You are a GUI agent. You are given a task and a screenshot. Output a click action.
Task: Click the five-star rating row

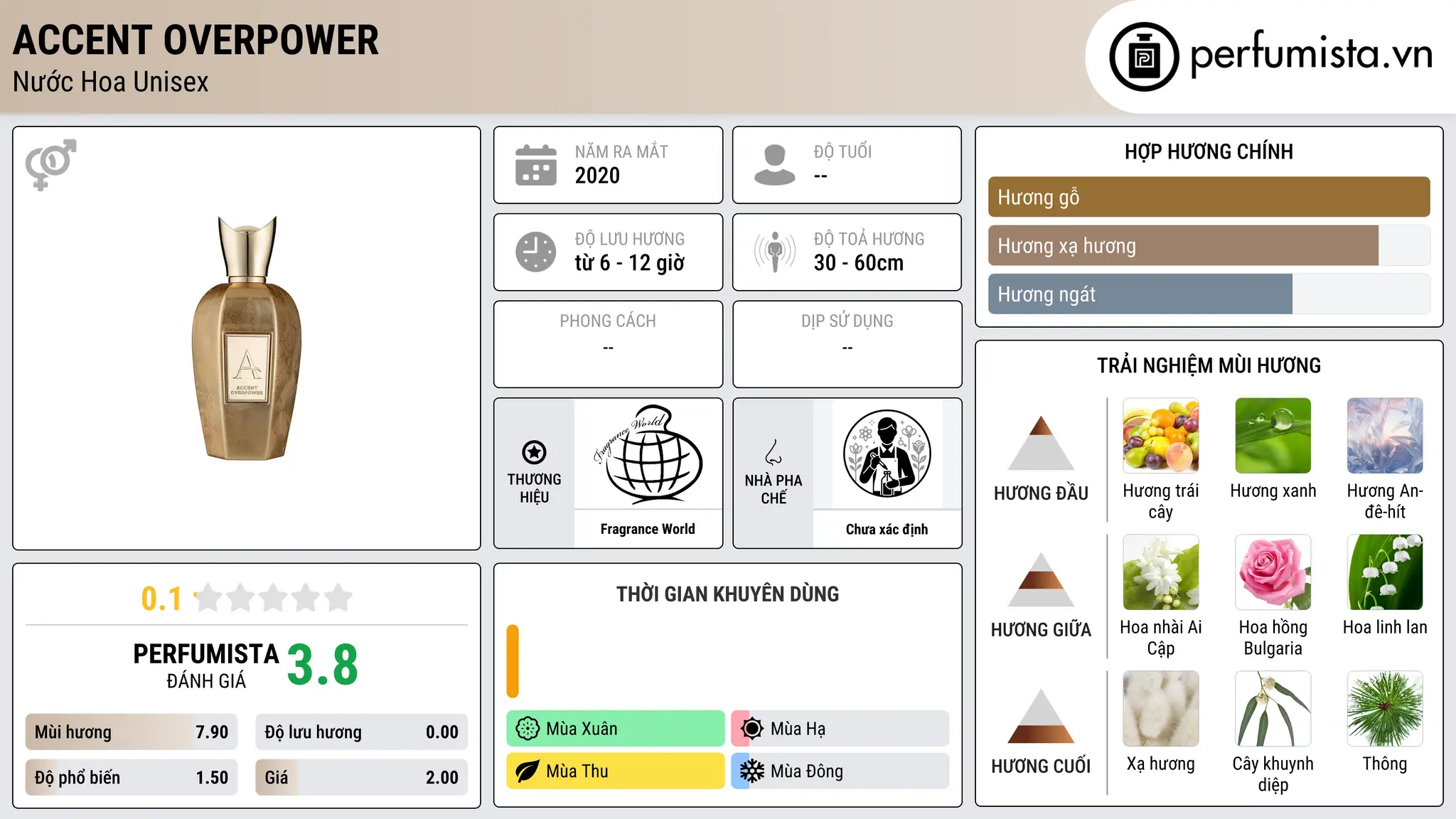[x=274, y=598]
